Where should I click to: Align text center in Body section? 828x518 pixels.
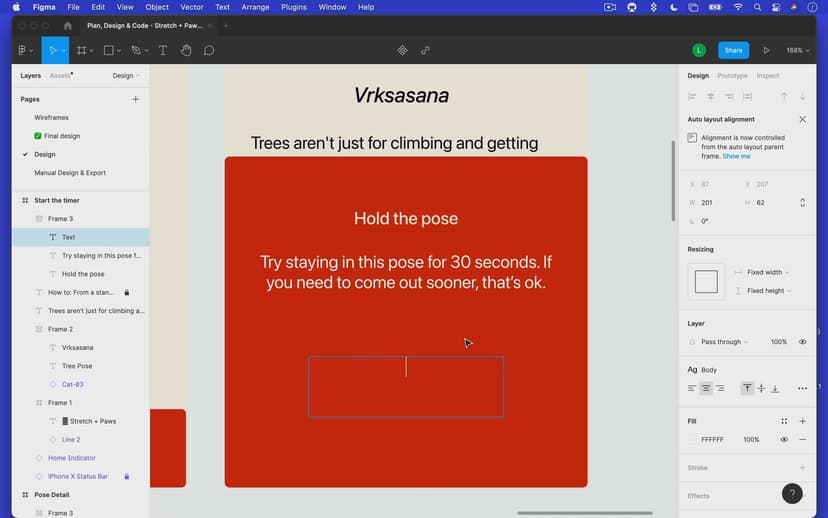click(706, 388)
